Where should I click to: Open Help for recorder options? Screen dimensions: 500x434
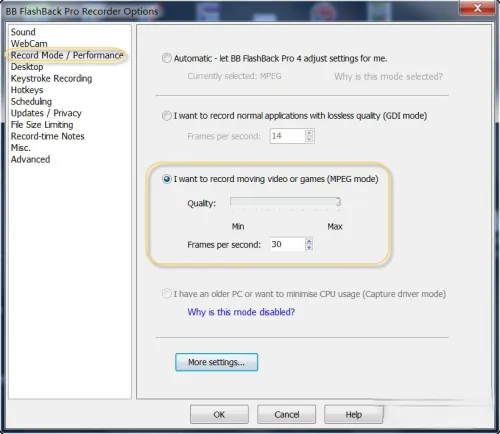(353, 414)
